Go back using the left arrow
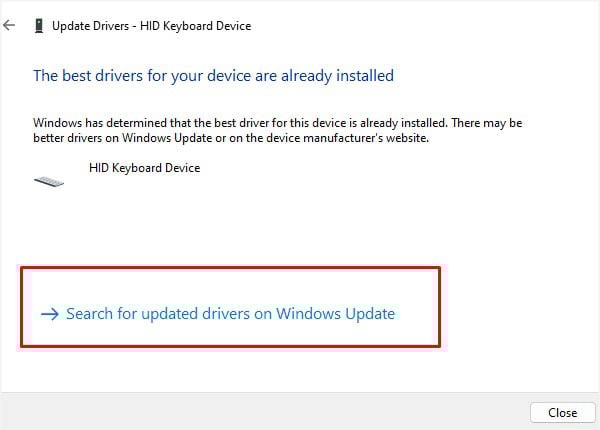Viewport: 600px width, 430px height. [x=9, y=26]
